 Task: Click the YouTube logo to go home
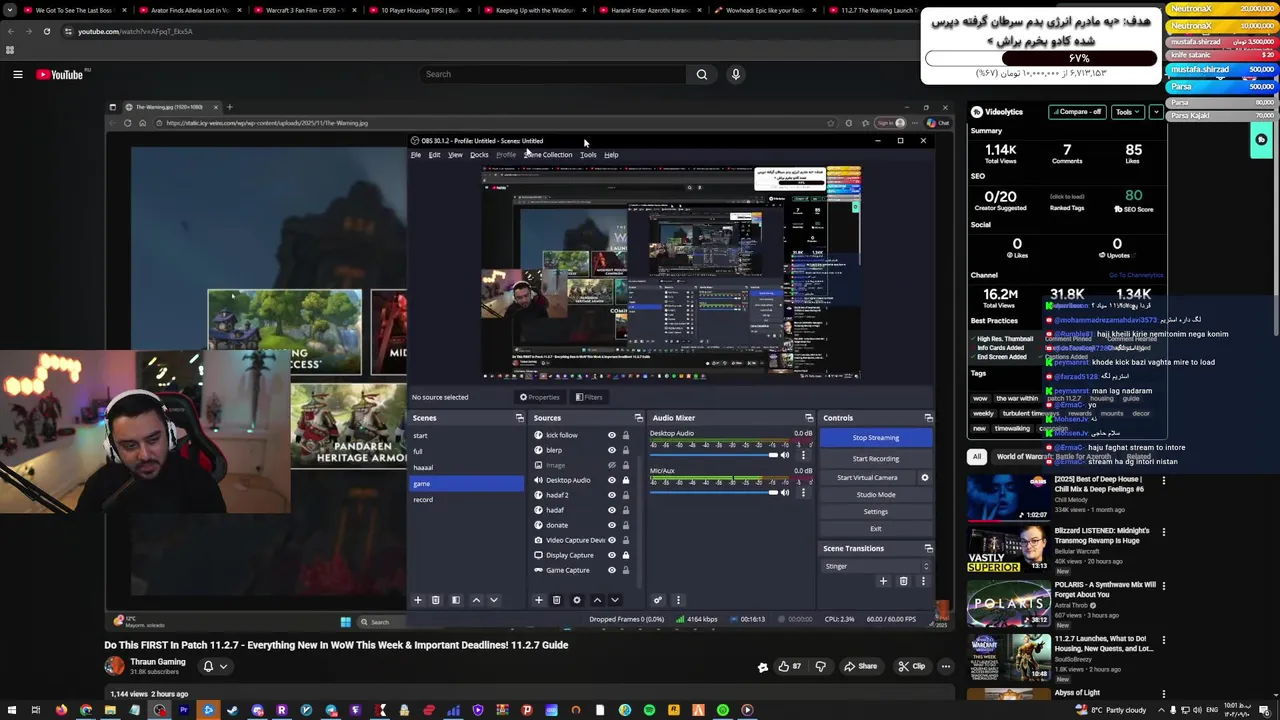(60, 74)
